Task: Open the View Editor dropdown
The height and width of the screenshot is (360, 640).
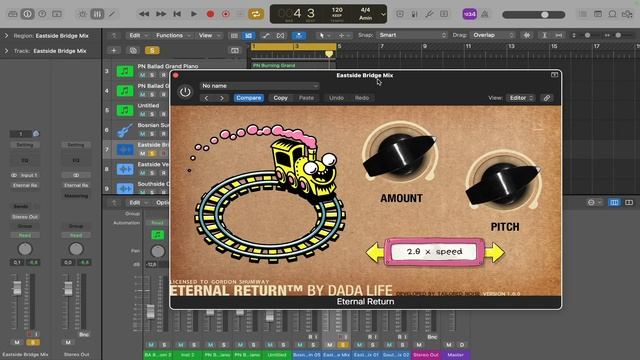Action: [520, 98]
